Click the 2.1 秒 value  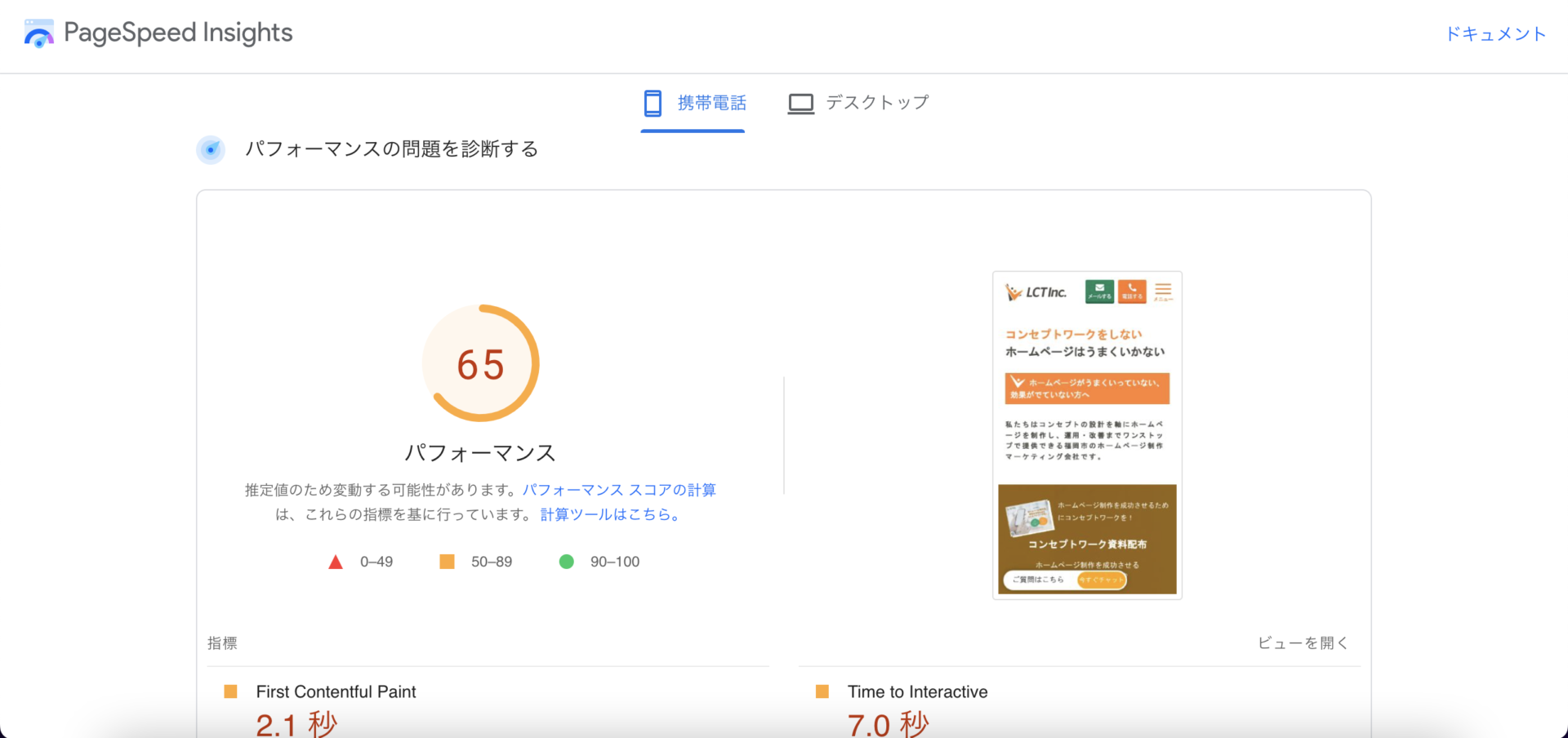pos(296,724)
